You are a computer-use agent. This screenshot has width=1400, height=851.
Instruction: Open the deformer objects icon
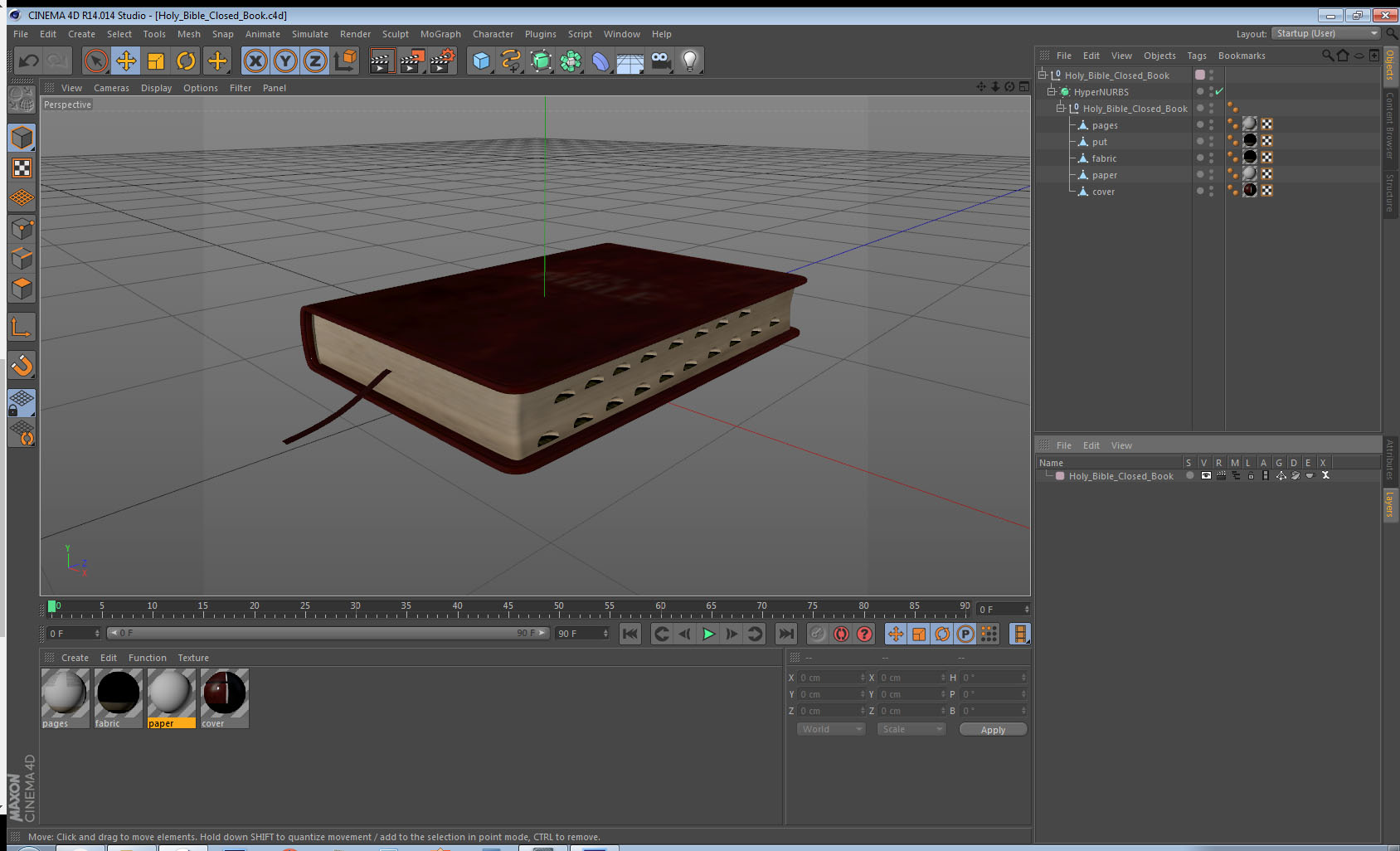point(600,61)
